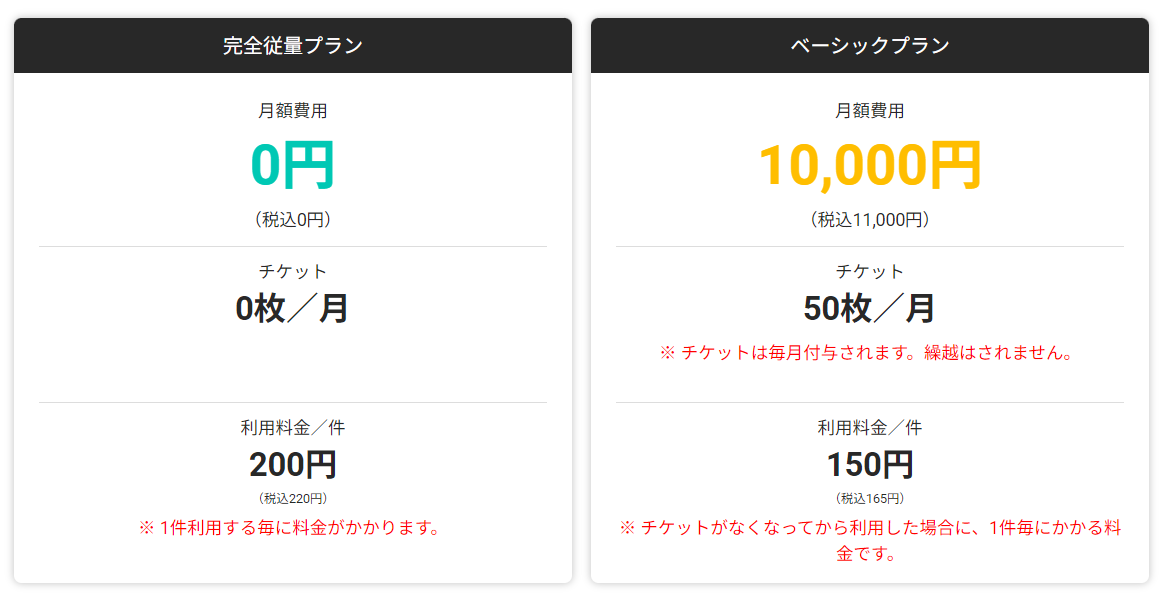Click the 0枚／月 ticket amount

pyautogui.click(x=293, y=309)
